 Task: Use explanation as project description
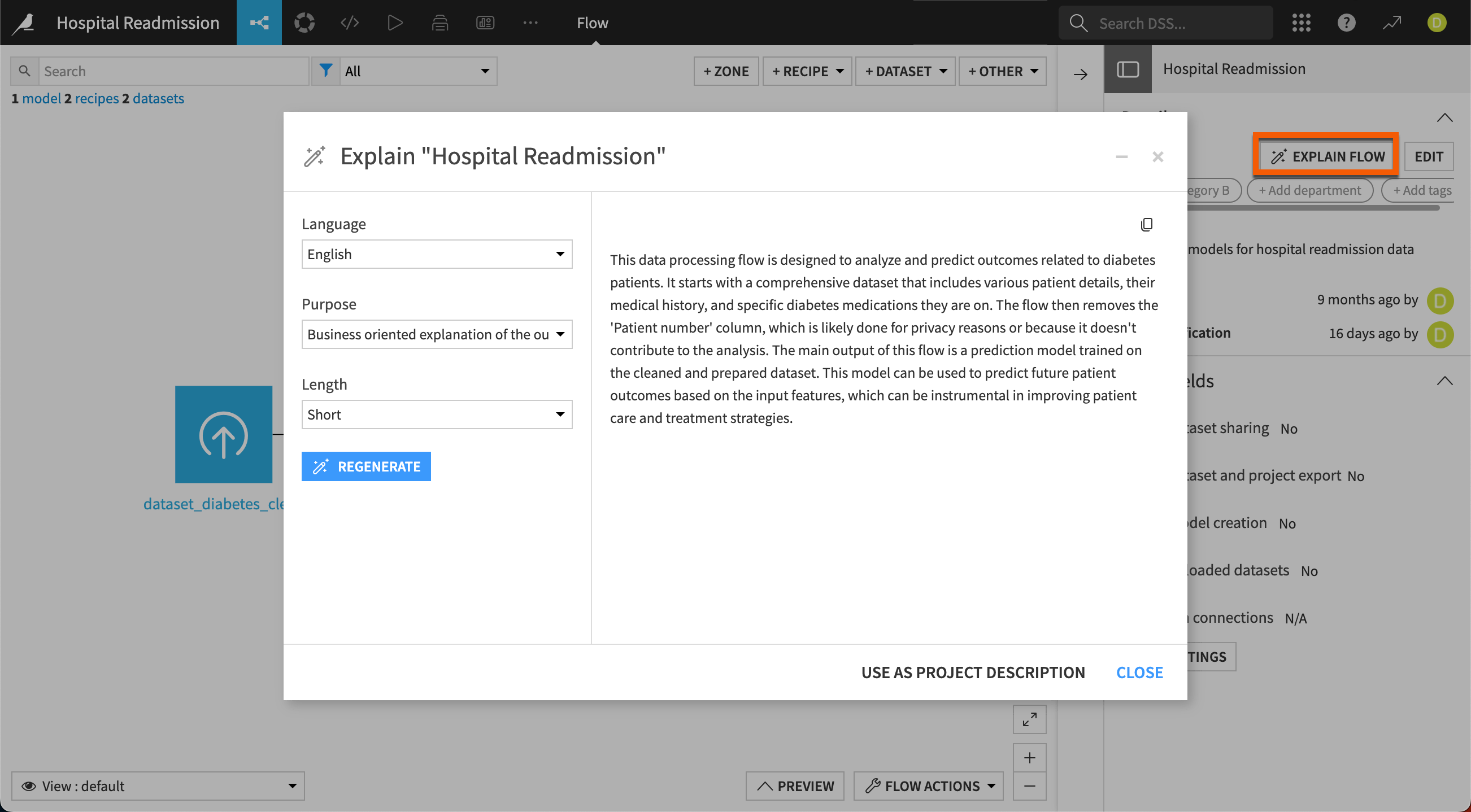pos(973,671)
